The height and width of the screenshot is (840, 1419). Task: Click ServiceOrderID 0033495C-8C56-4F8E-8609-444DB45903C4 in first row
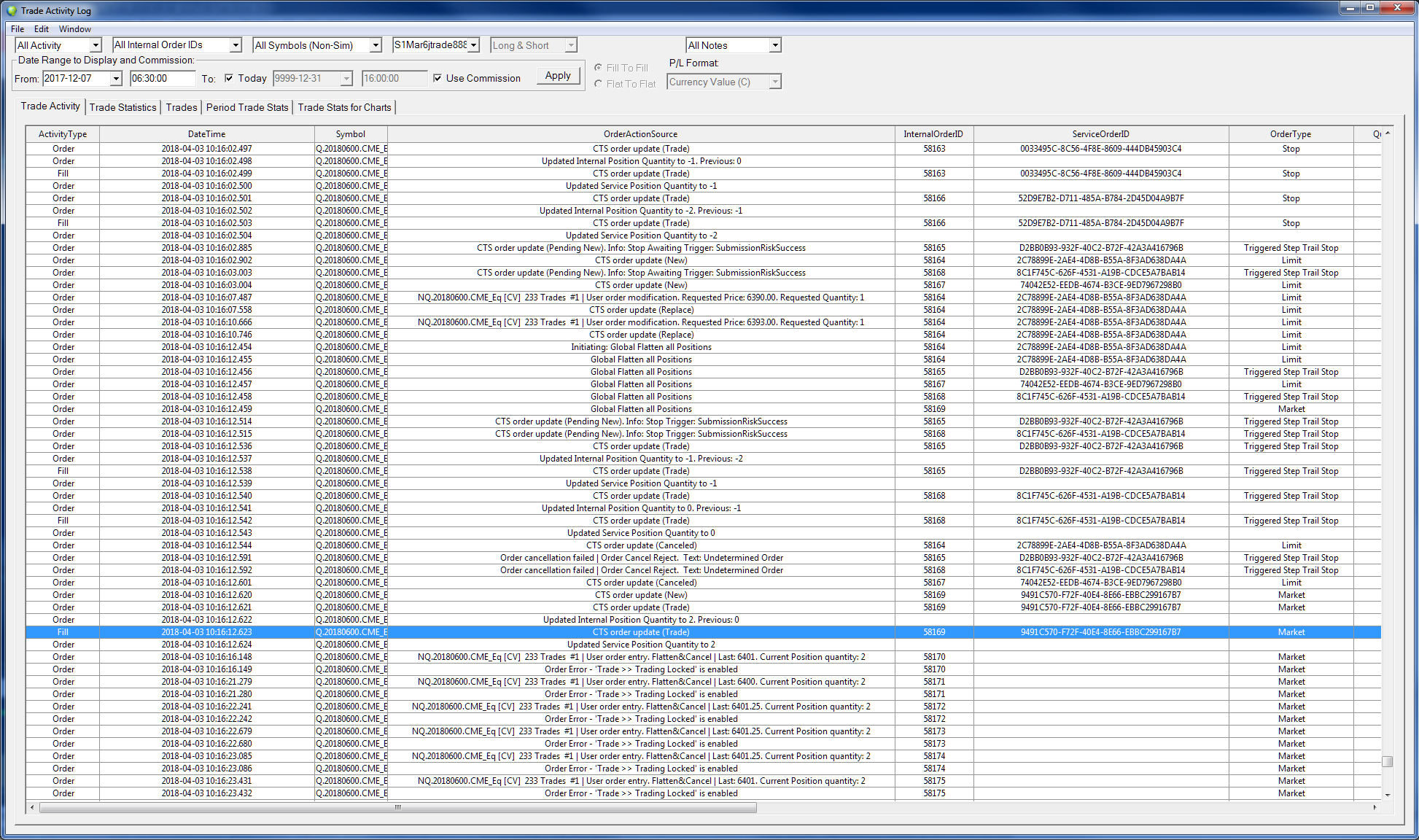tap(1100, 149)
